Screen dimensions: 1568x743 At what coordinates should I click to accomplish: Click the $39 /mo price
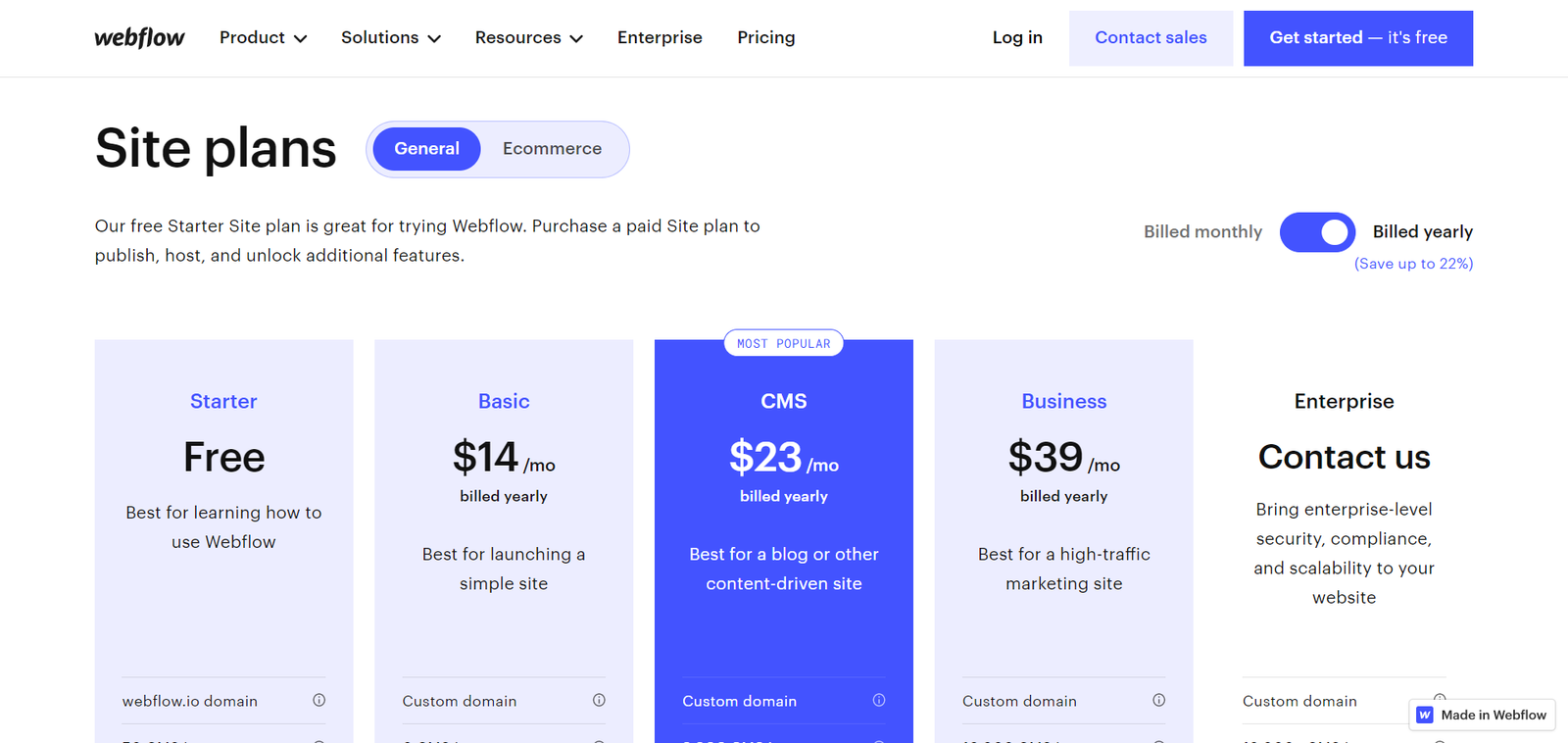(x=1064, y=458)
